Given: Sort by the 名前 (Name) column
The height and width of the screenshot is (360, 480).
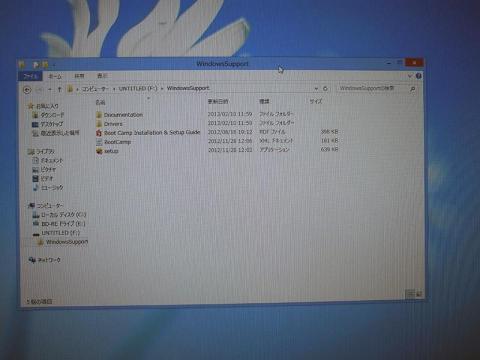Looking at the screenshot, I should [100, 102].
